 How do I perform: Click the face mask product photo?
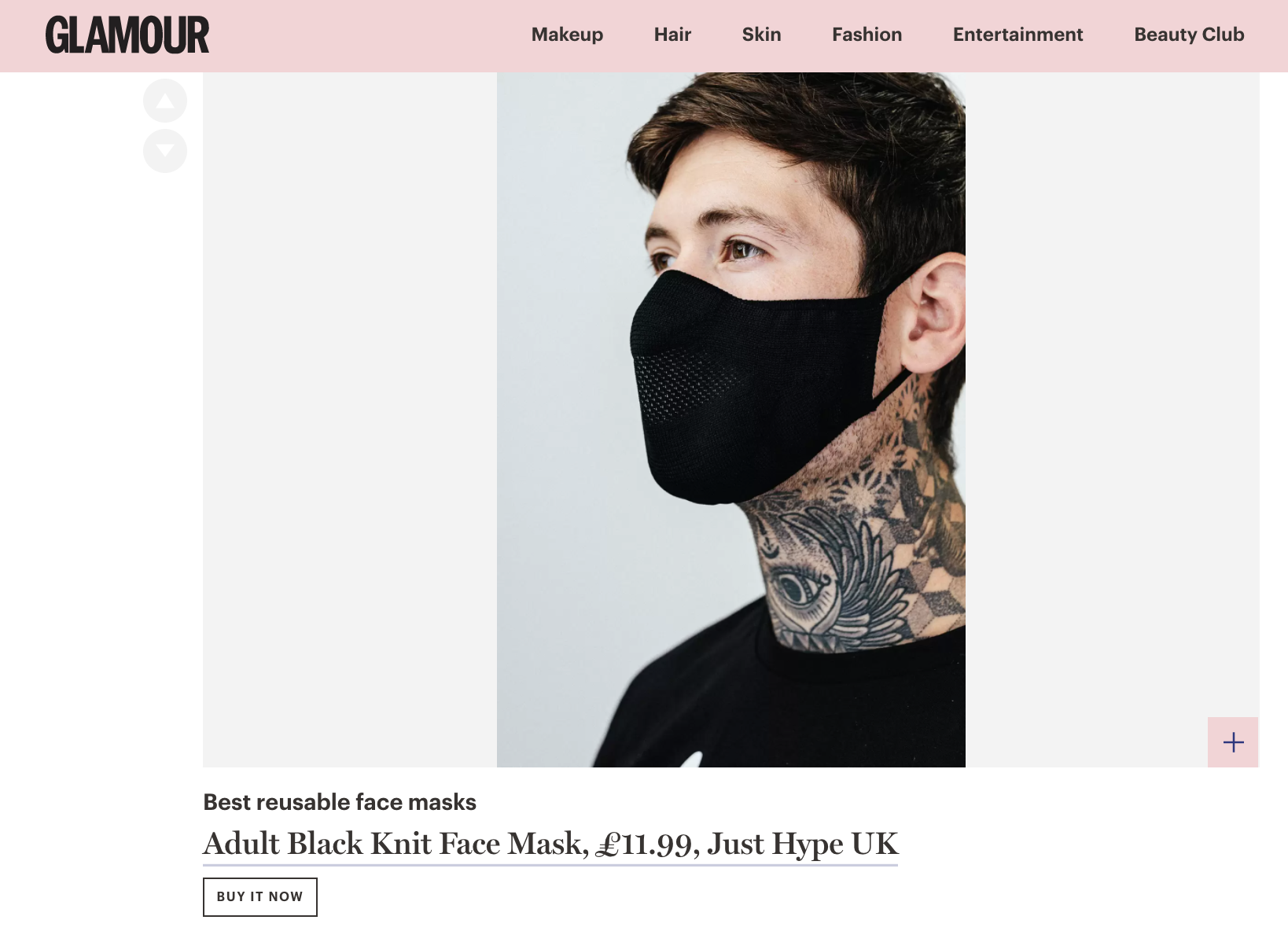point(731,420)
